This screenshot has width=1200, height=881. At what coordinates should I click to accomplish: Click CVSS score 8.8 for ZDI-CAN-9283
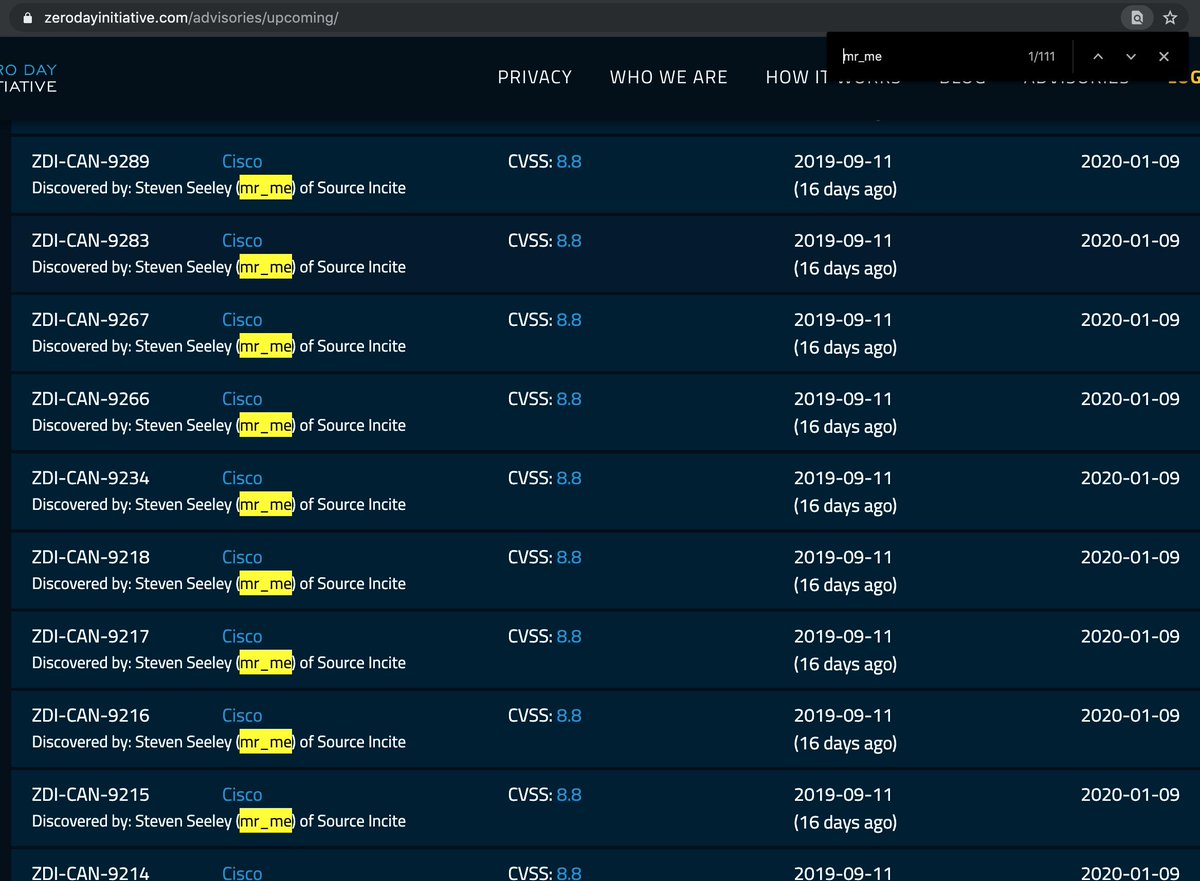click(x=569, y=240)
